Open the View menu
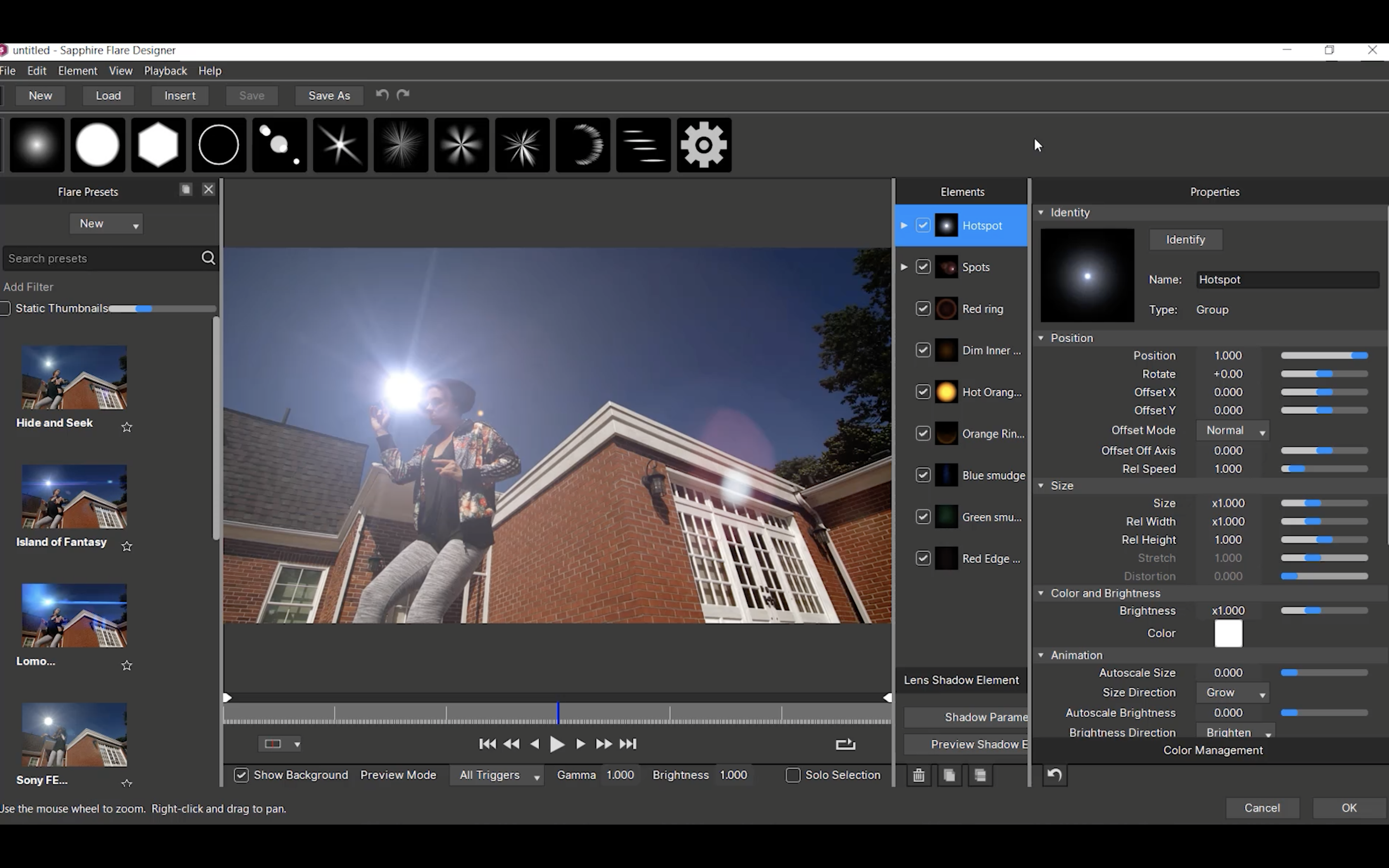 (121, 71)
